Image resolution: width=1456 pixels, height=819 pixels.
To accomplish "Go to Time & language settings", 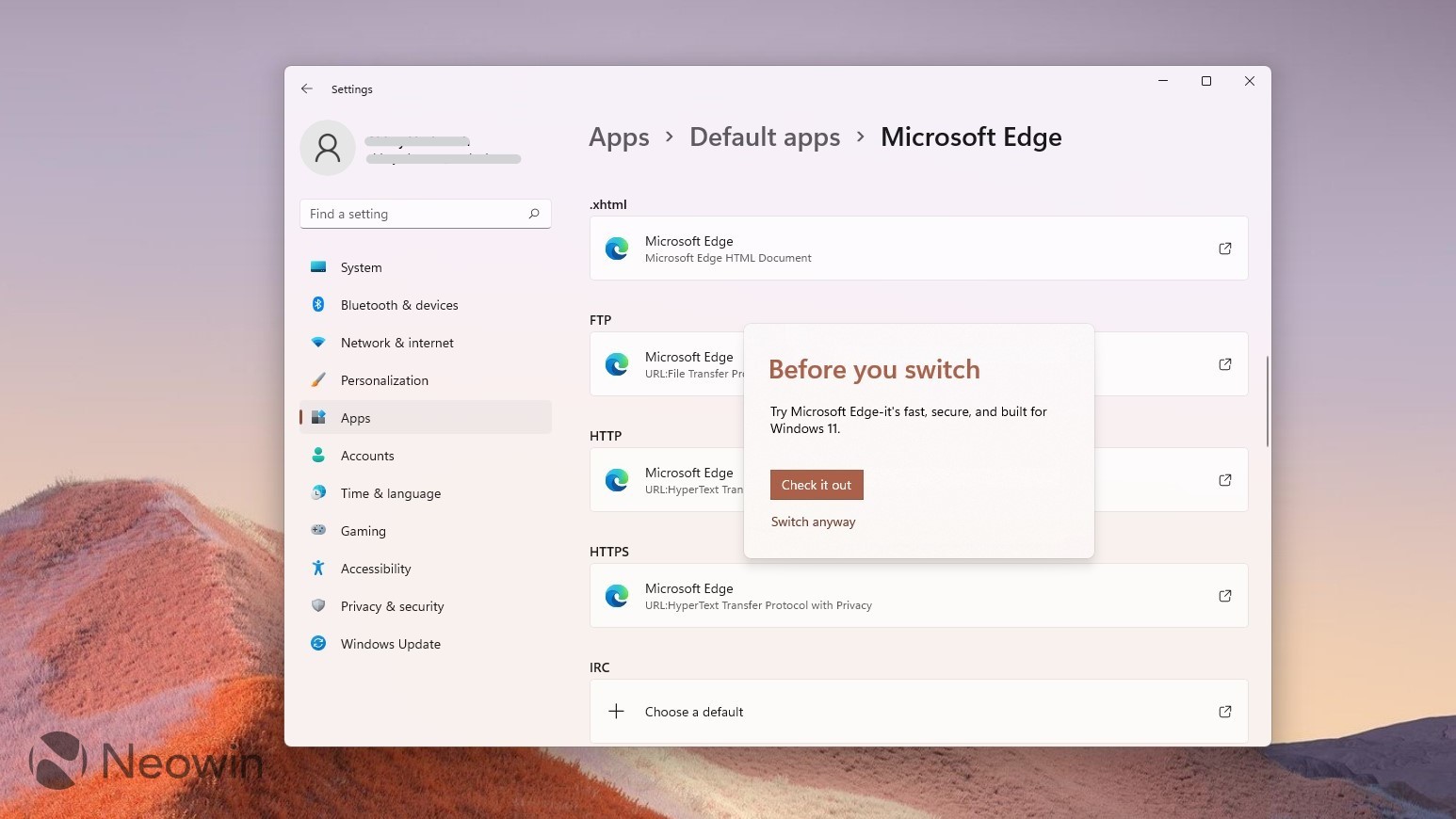I will (426, 493).
